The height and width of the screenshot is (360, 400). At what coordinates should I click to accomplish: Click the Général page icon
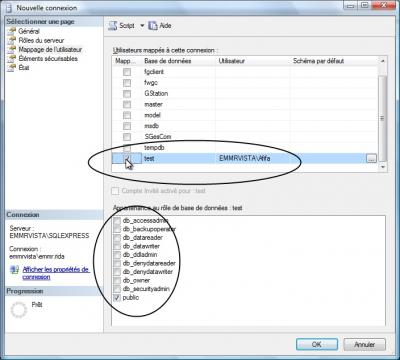click(12, 31)
